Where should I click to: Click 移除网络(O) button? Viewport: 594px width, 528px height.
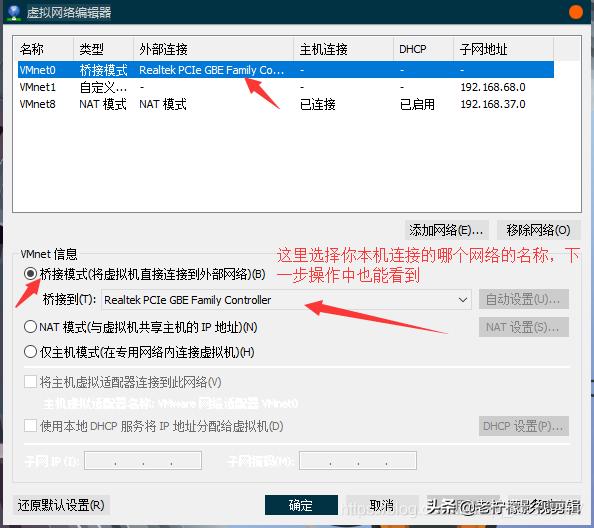(x=538, y=230)
